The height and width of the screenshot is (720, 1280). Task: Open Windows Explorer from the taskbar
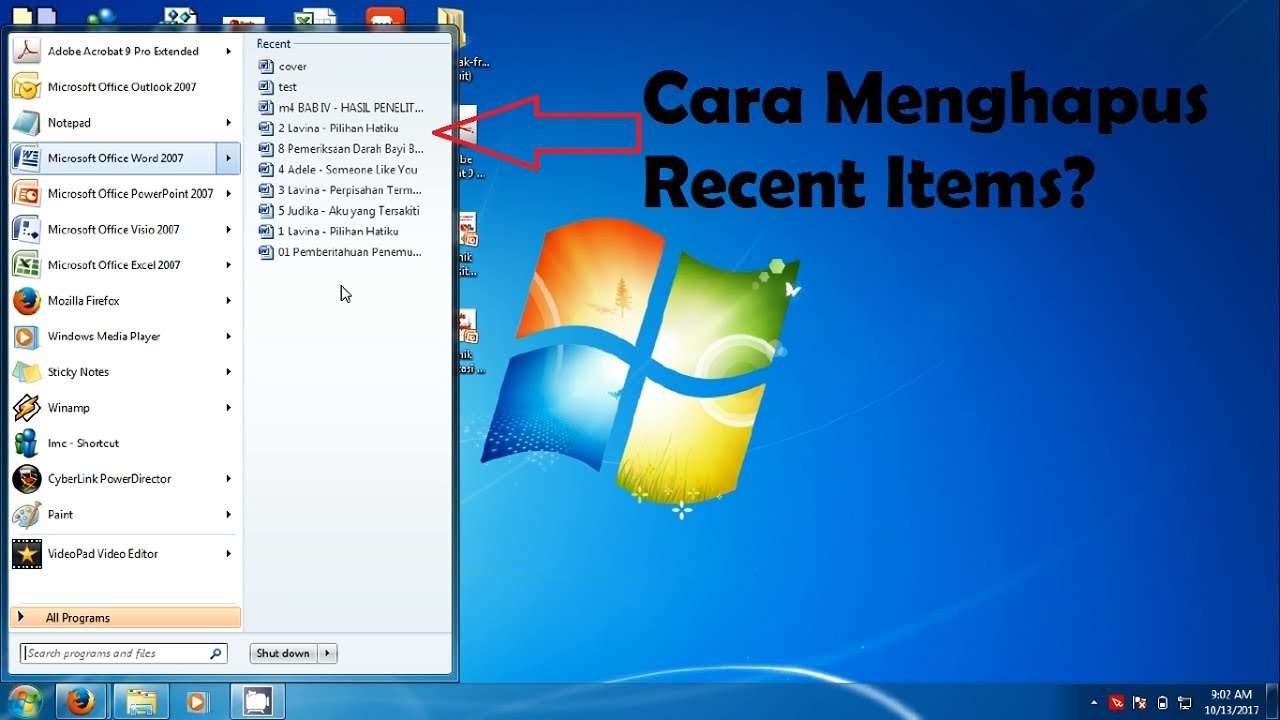point(139,702)
